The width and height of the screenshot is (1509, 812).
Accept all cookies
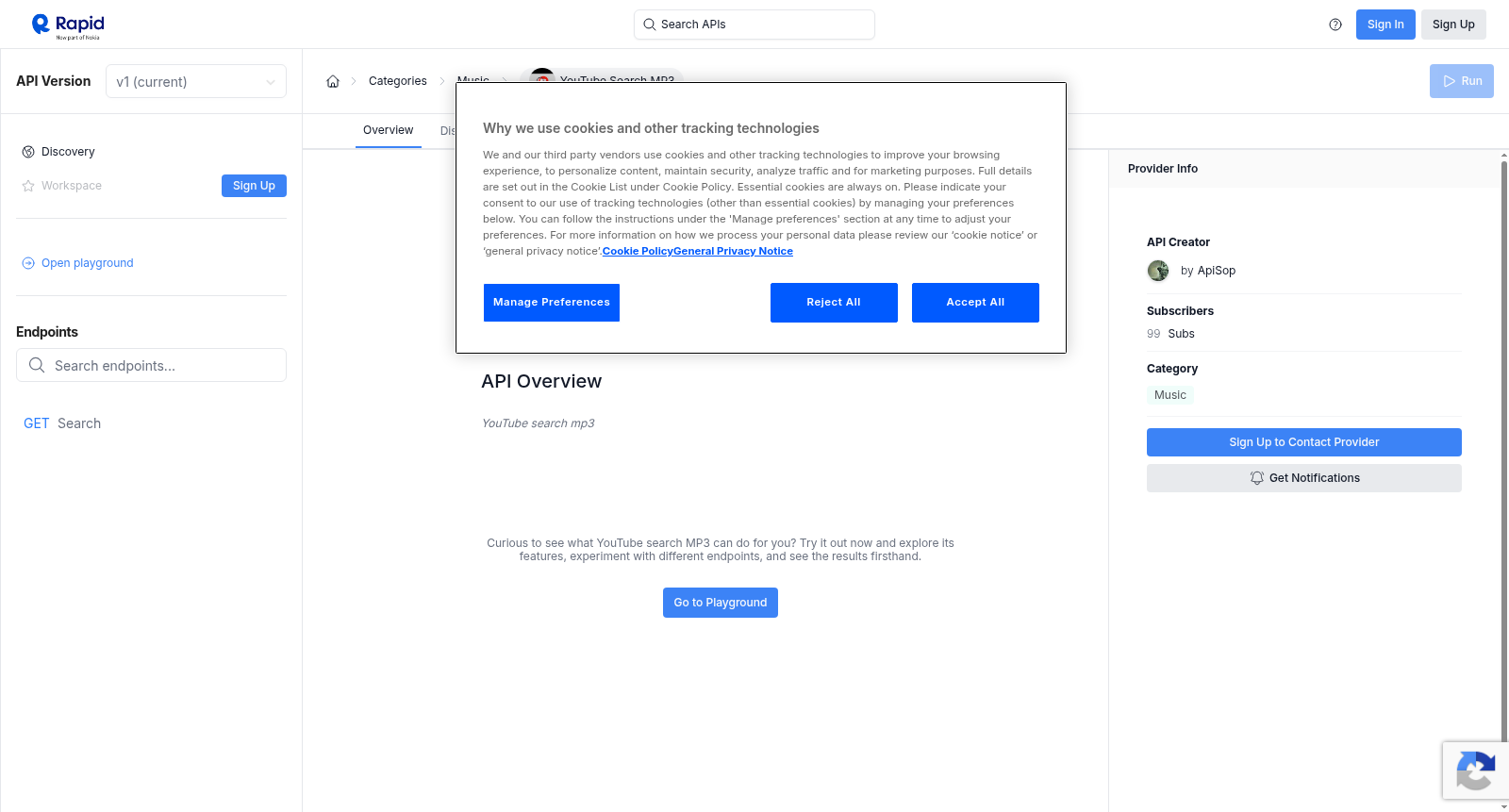click(975, 303)
